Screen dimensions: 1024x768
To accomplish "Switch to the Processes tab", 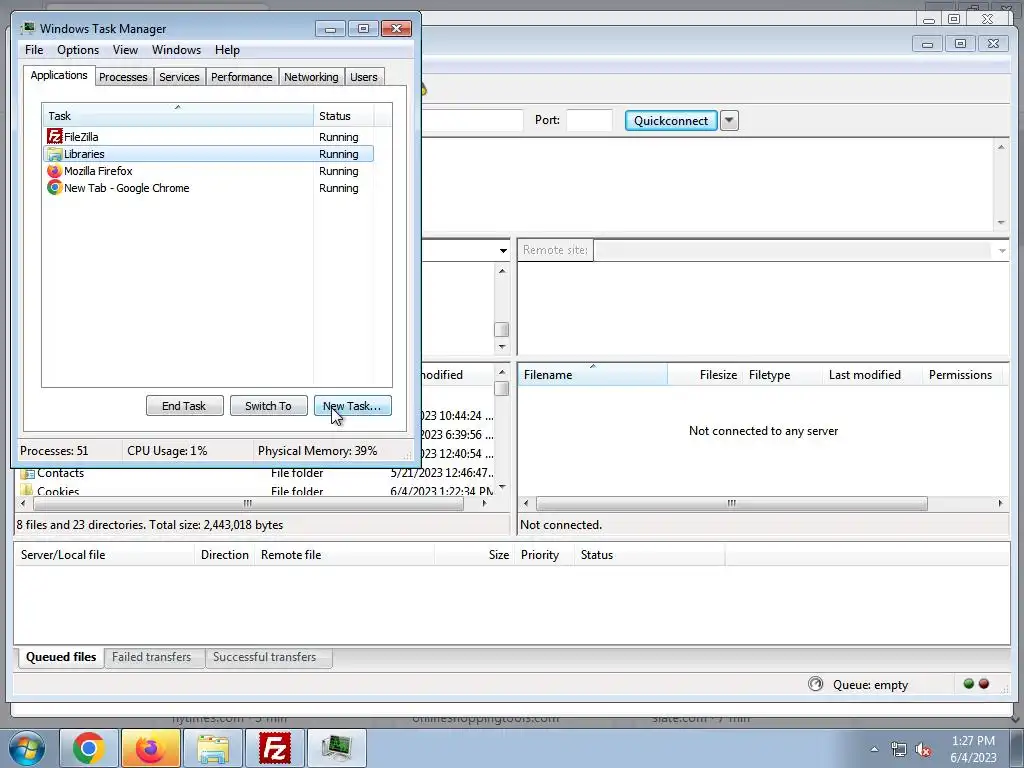I will [x=123, y=77].
